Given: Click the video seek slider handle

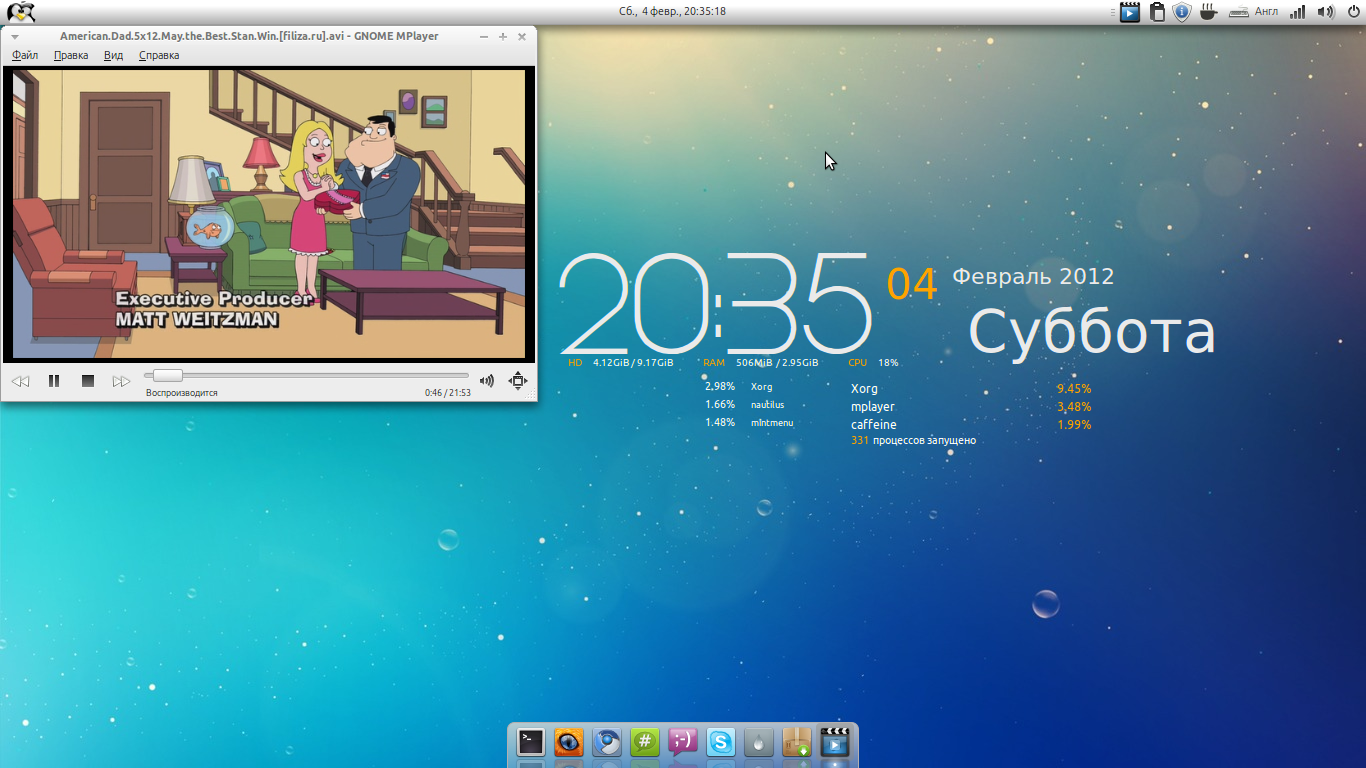Looking at the screenshot, I should (167, 375).
